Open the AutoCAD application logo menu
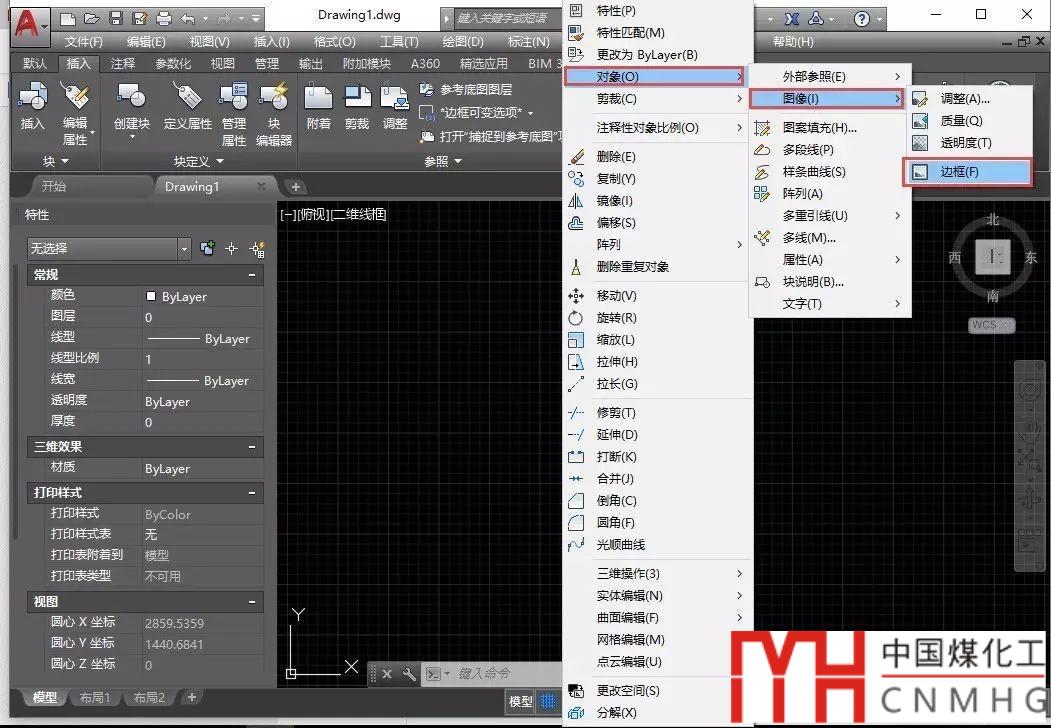Screen dimensions: 1051x728 pos(30,20)
